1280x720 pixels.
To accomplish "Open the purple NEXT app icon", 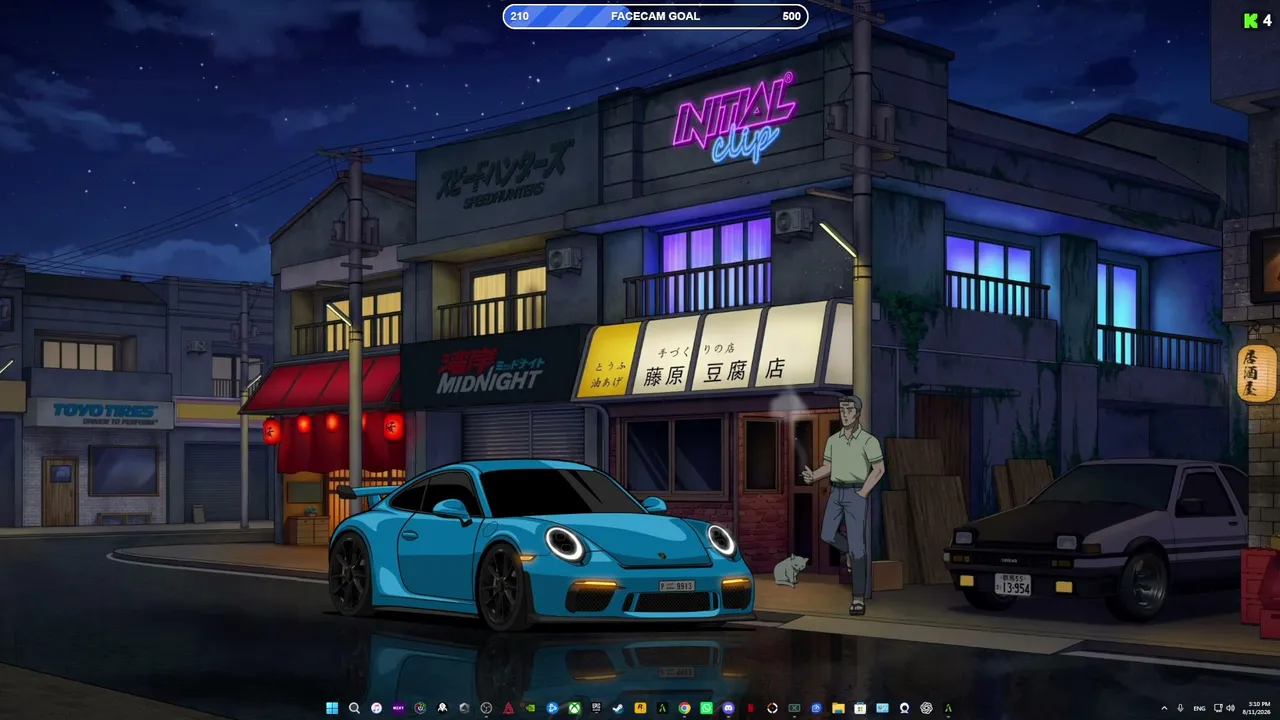I will (x=398, y=708).
